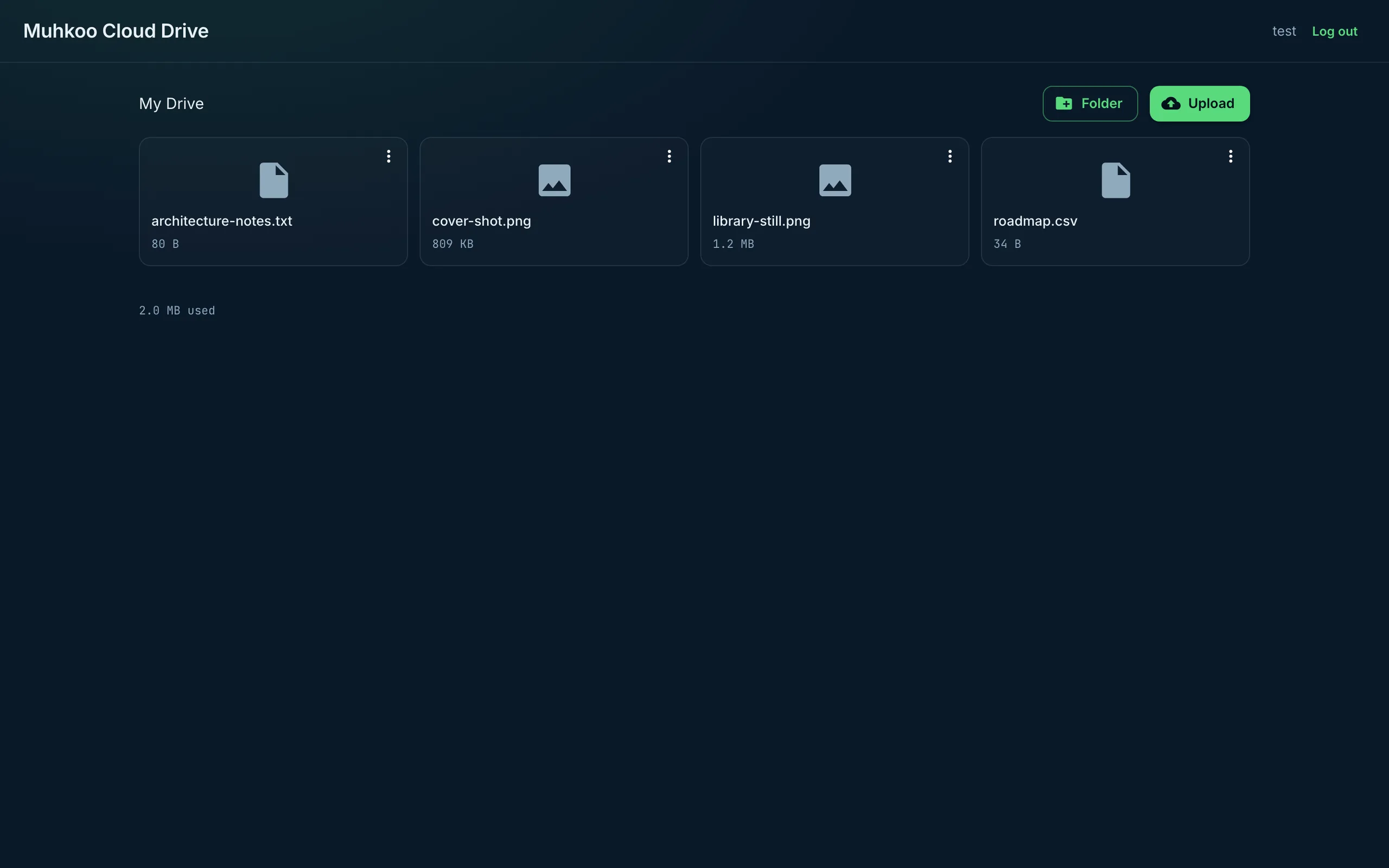Click the library-still.png image icon
Screen dimensions: 1389x868
tap(835, 180)
